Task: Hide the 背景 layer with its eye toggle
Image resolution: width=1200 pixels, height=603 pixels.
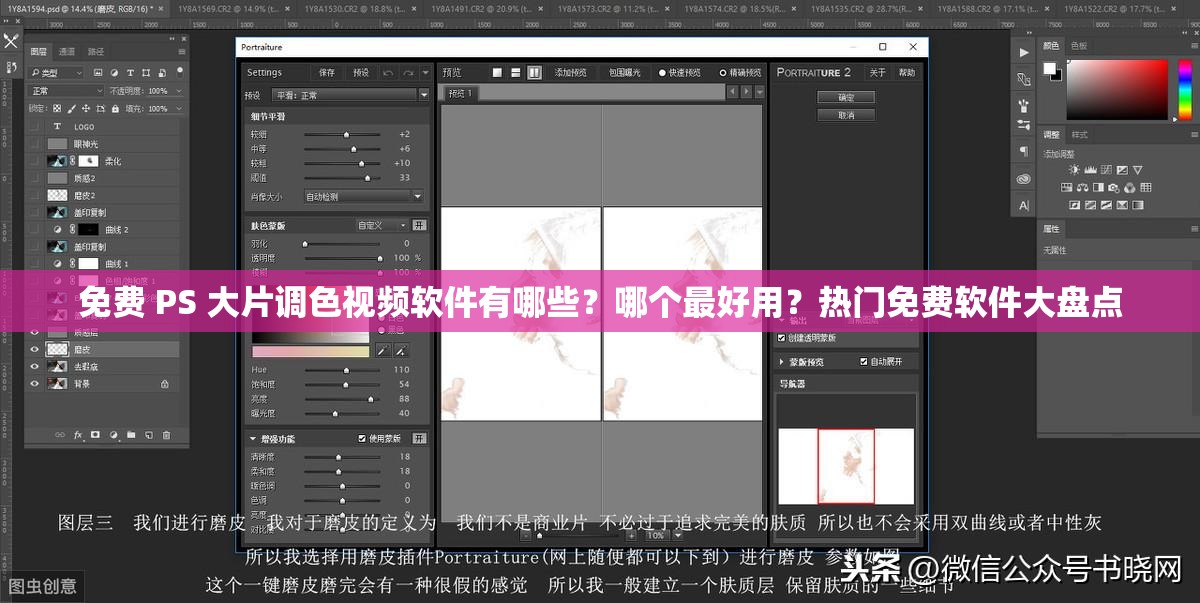Action: coord(35,384)
